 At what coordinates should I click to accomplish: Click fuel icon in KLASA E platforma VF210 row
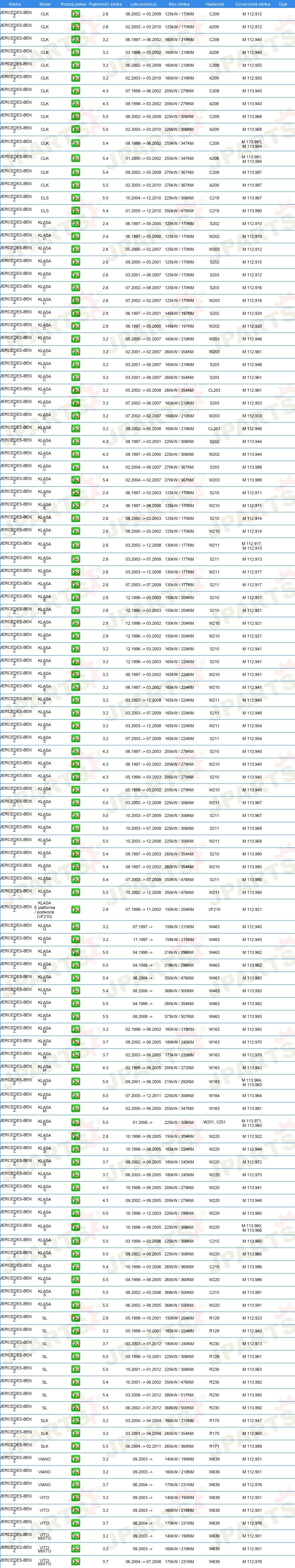pyautogui.click(x=75, y=909)
